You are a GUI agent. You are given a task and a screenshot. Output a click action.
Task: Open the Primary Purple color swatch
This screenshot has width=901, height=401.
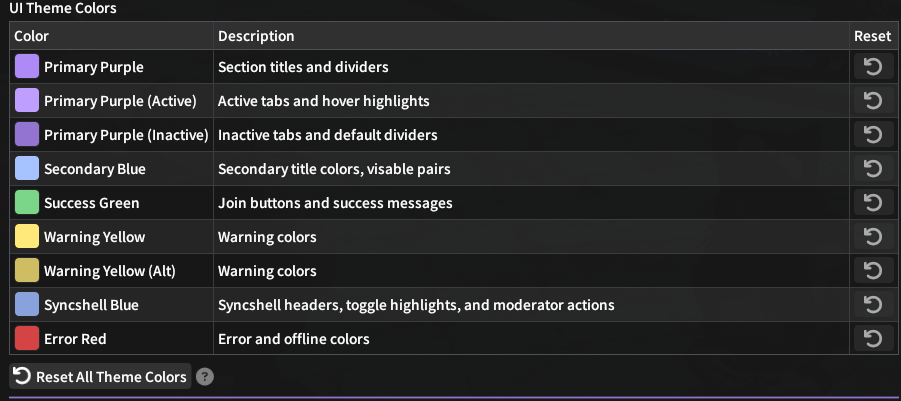(27, 67)
